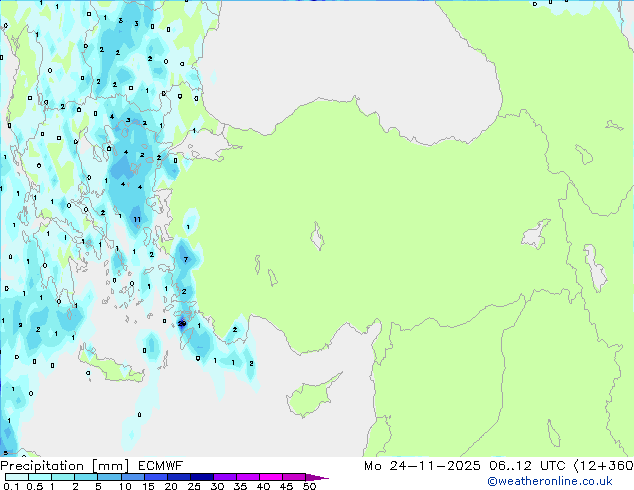Click the 10–15 mm legend swatch
The height and width of the screenshot is (490, 634).
132,477
